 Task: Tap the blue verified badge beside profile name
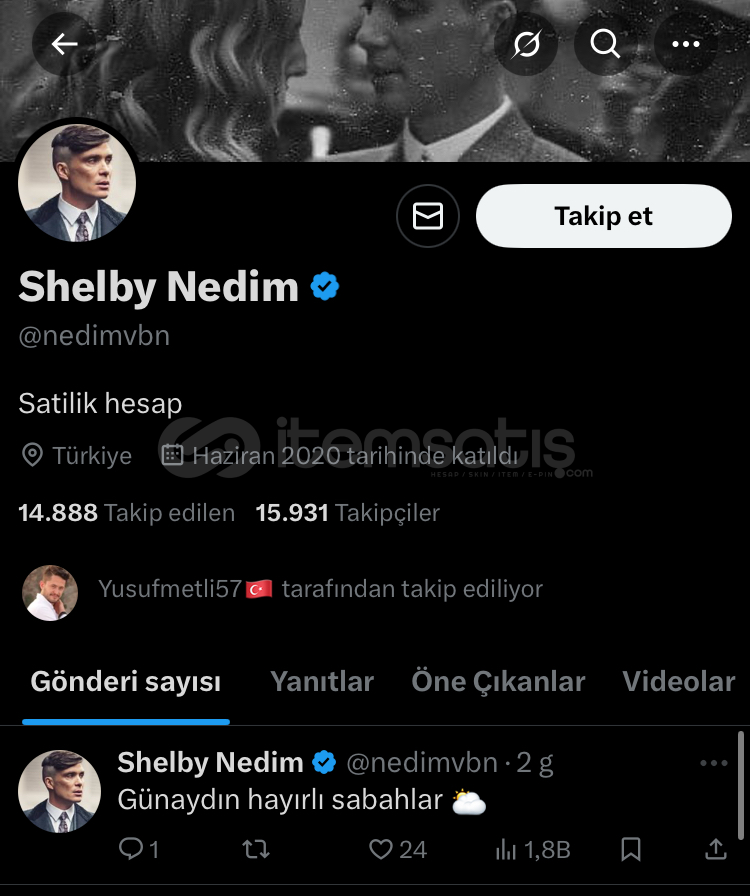tap(325, 286)
